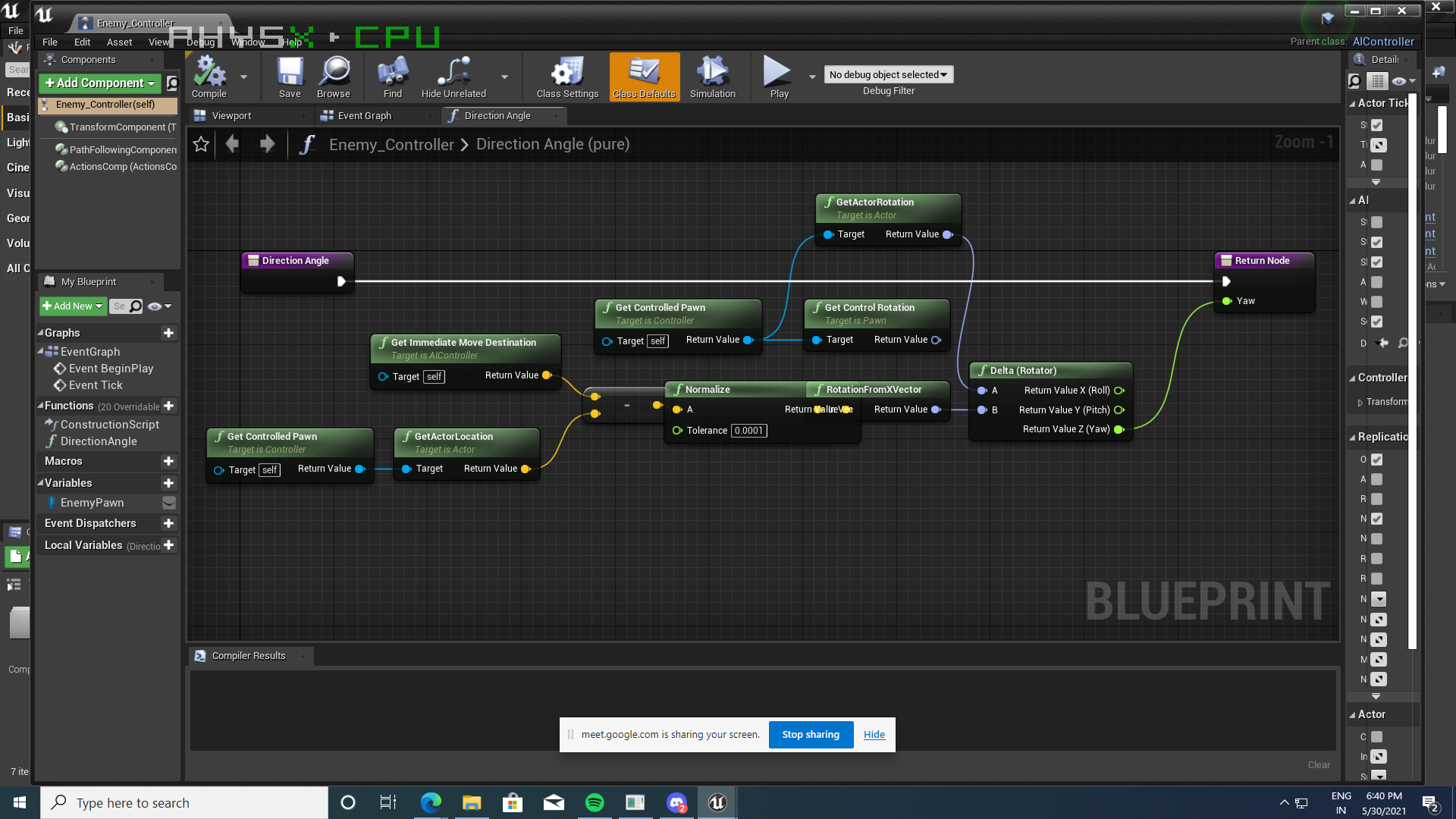The image size is (1456, 819).
Task: Open the debug object selection dropdown
Action: (x=888, y=74)
